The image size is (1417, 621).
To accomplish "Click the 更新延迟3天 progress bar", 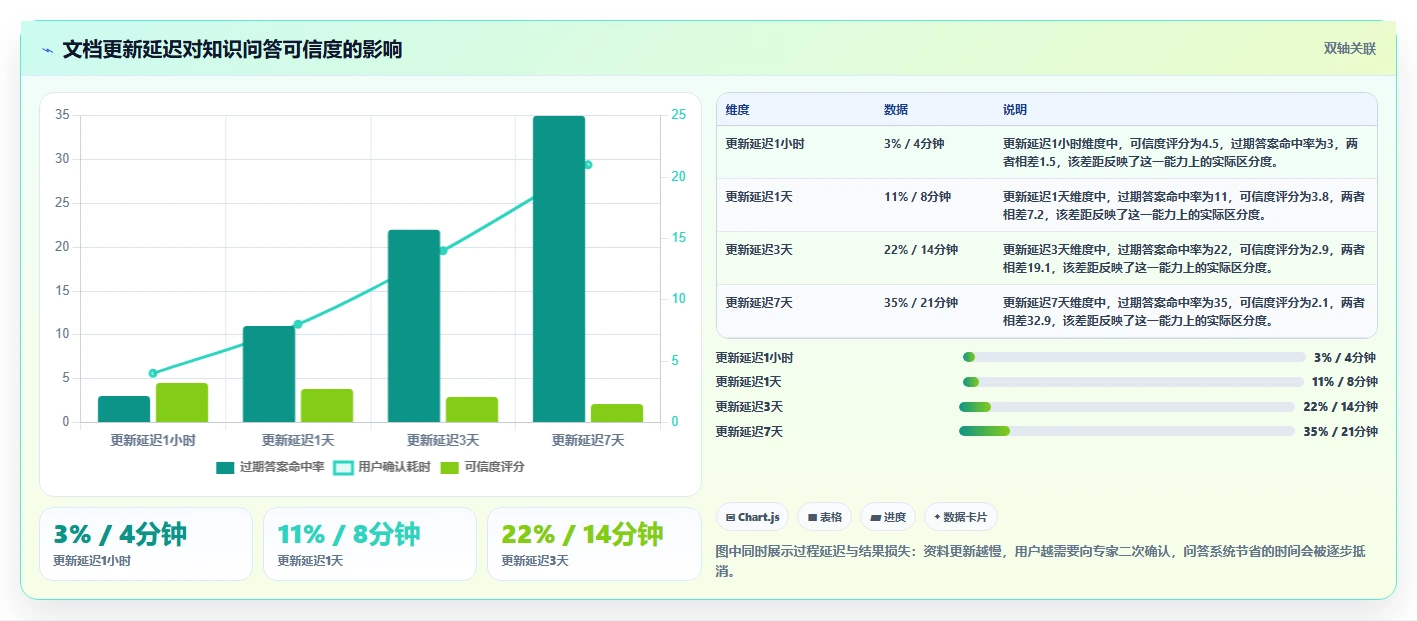I will pos(1127,407).
